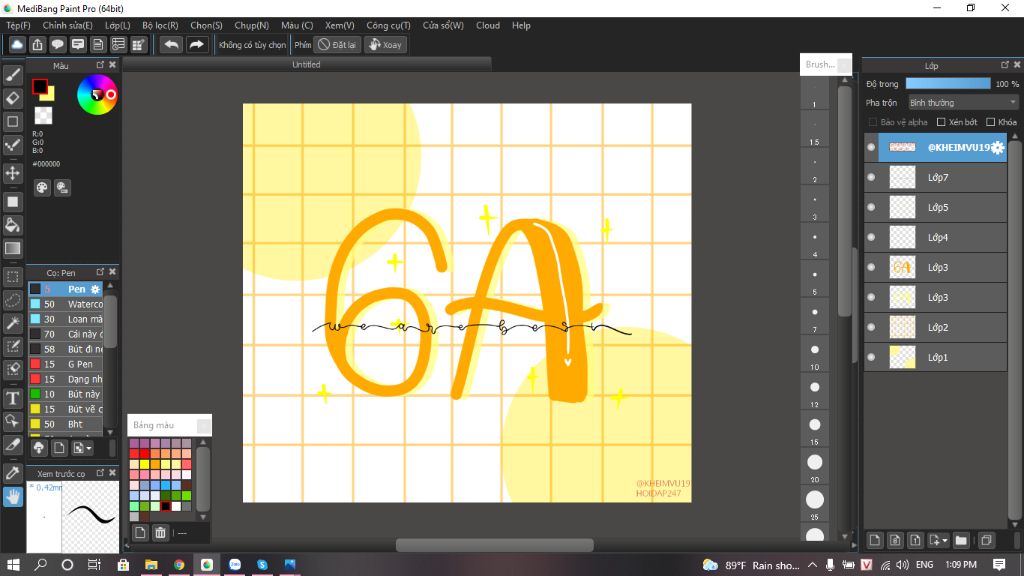The image size is (1024, 576).
Task: Open the Lớp(L) menu
Action: 118,25
